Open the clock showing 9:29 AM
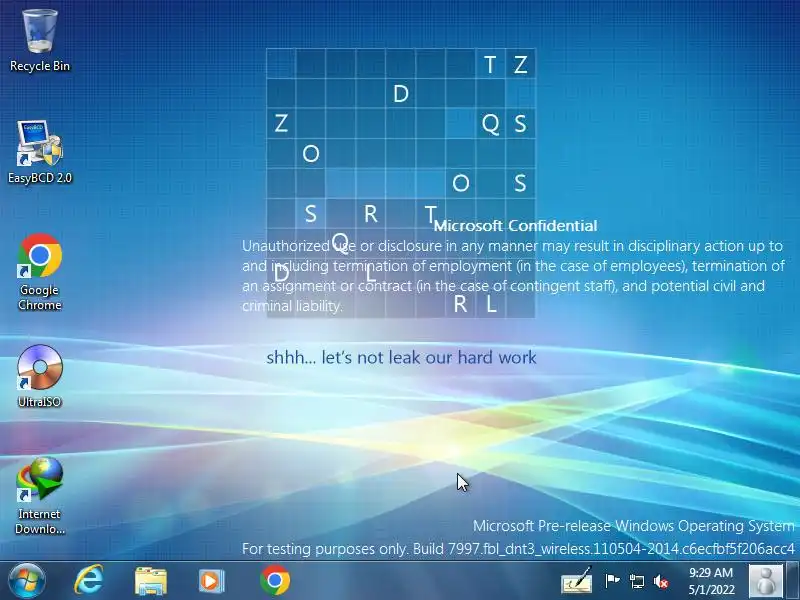The height and width of the screenshot is (600, 800). (x=711, y=581)
